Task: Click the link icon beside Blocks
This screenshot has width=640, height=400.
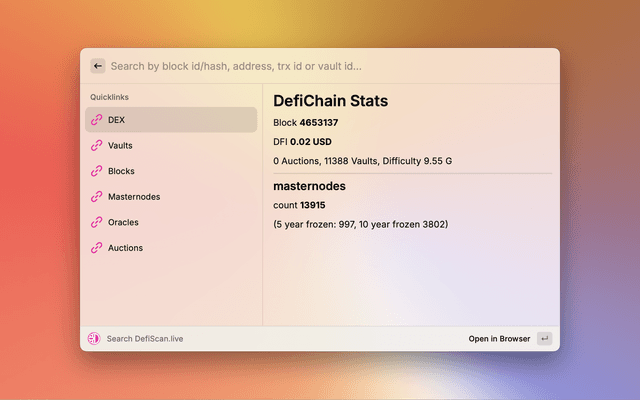Action: (97, 171)
